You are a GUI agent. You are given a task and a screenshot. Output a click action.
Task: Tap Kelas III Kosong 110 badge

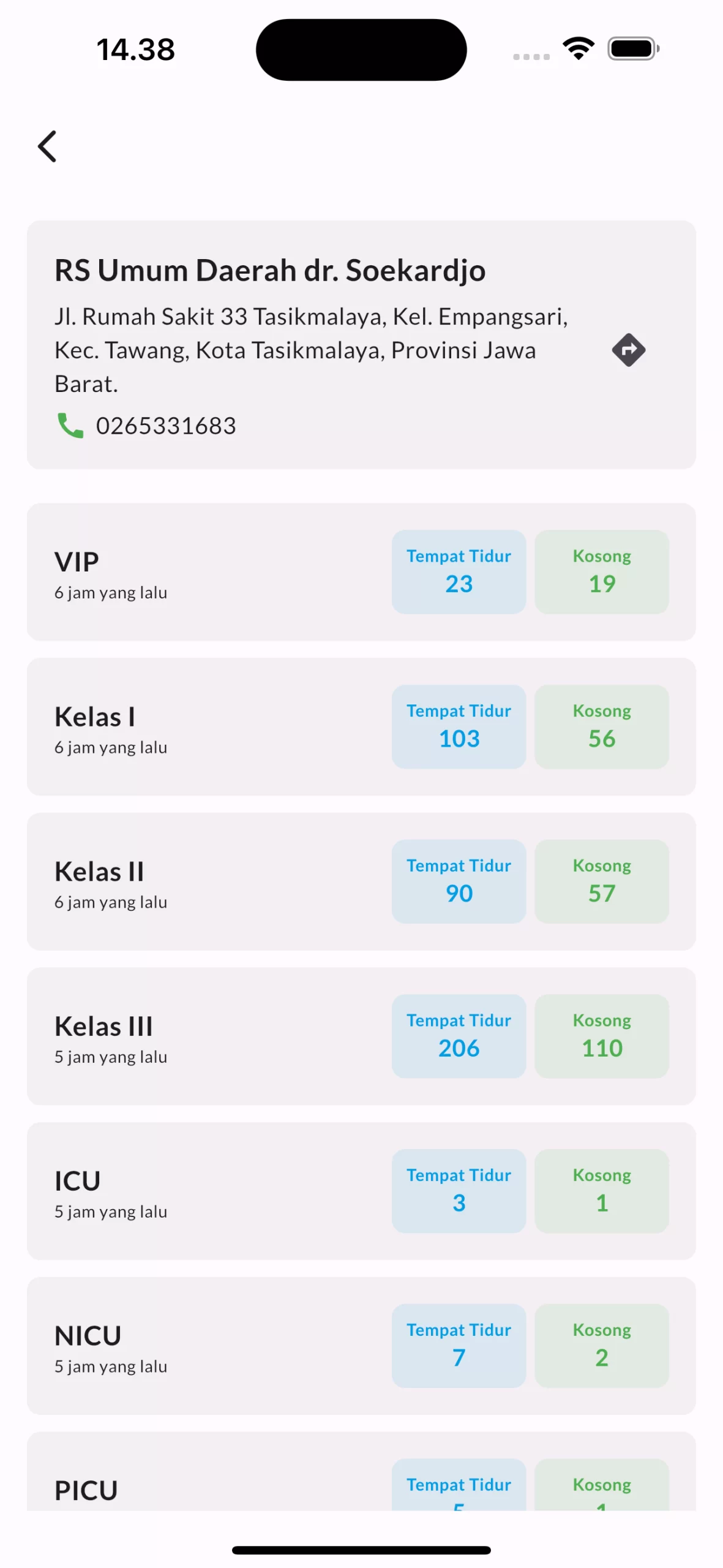(601, 1036)
